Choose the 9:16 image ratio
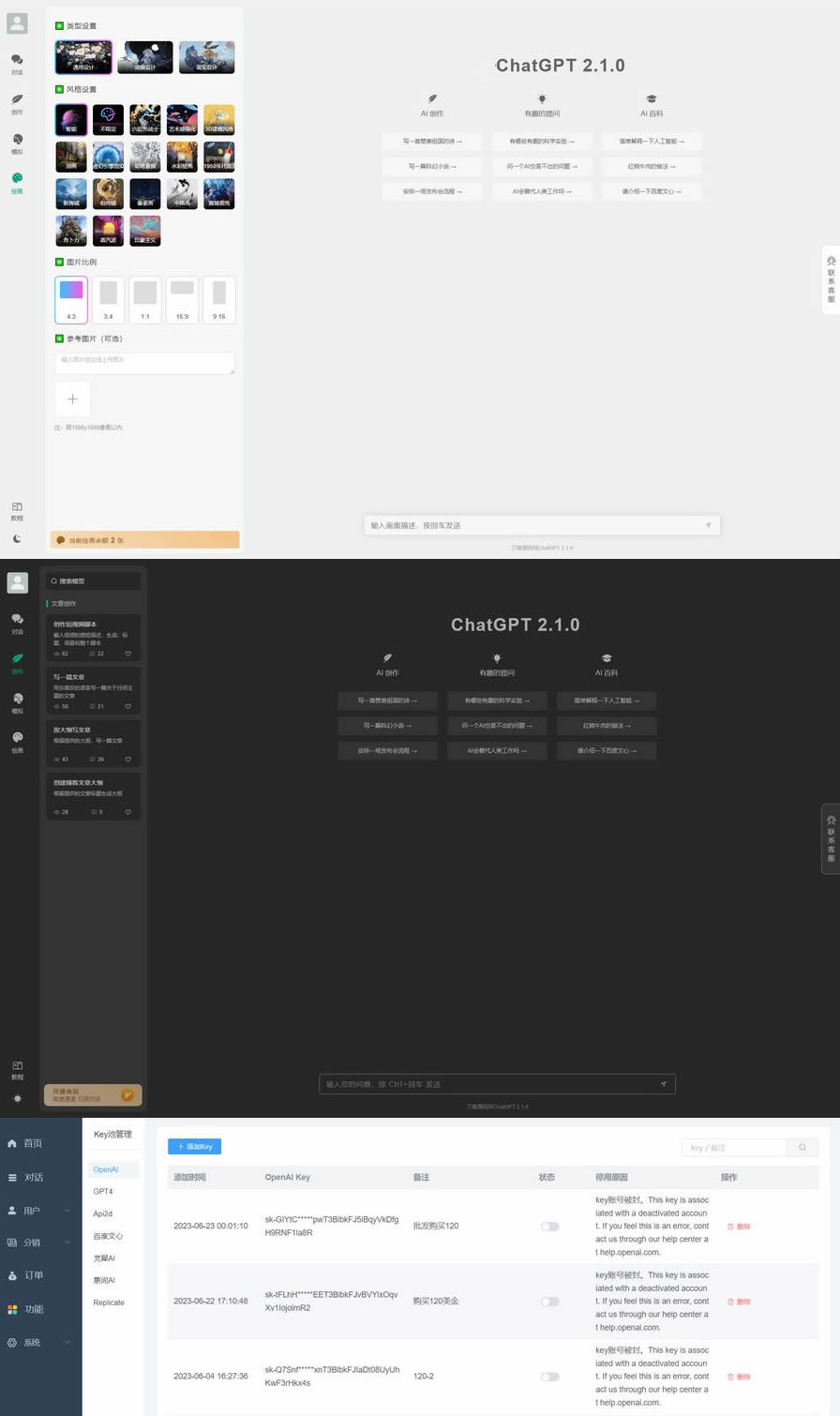Screen dimensions: 840x1416 pos(218,300)
